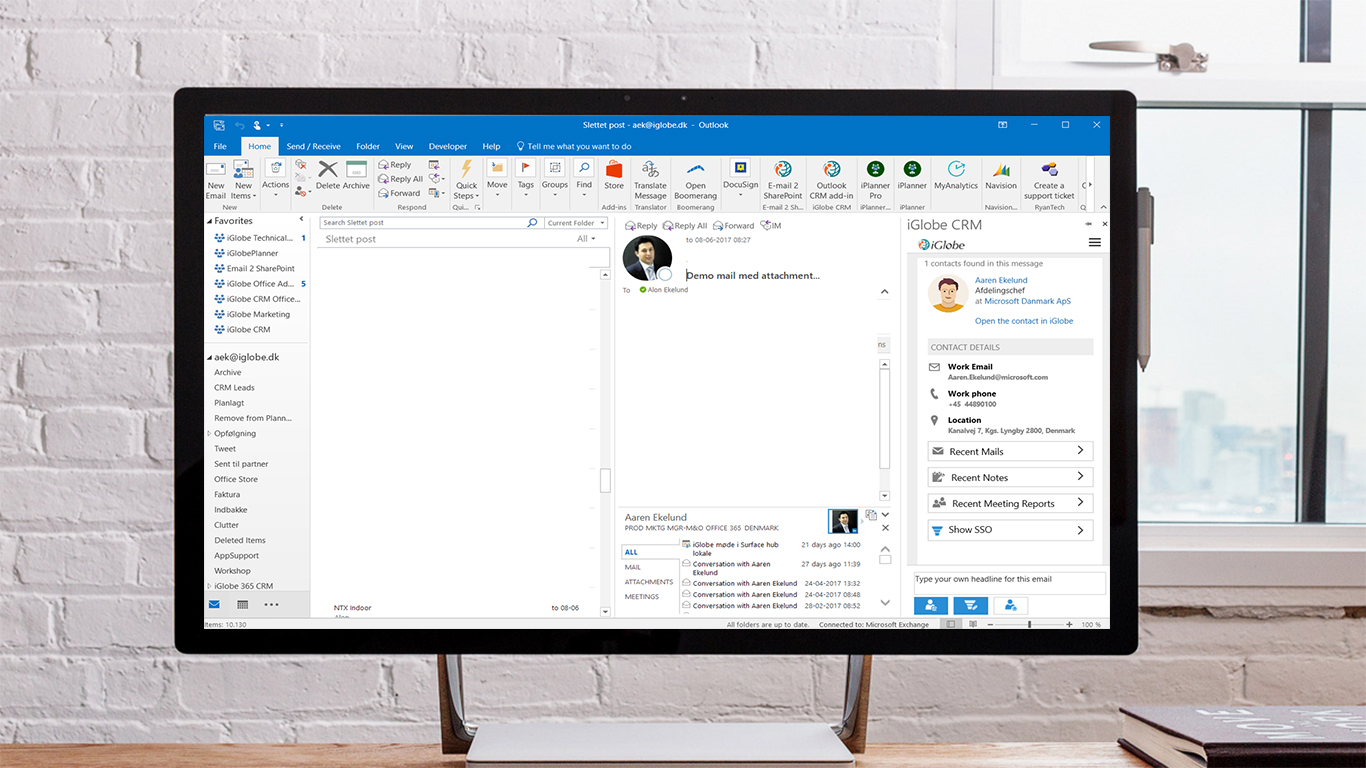Viewport: 1366px width, 768px height.
Task: Open Recent Meeting Reports
Action: coord(1010,503)
